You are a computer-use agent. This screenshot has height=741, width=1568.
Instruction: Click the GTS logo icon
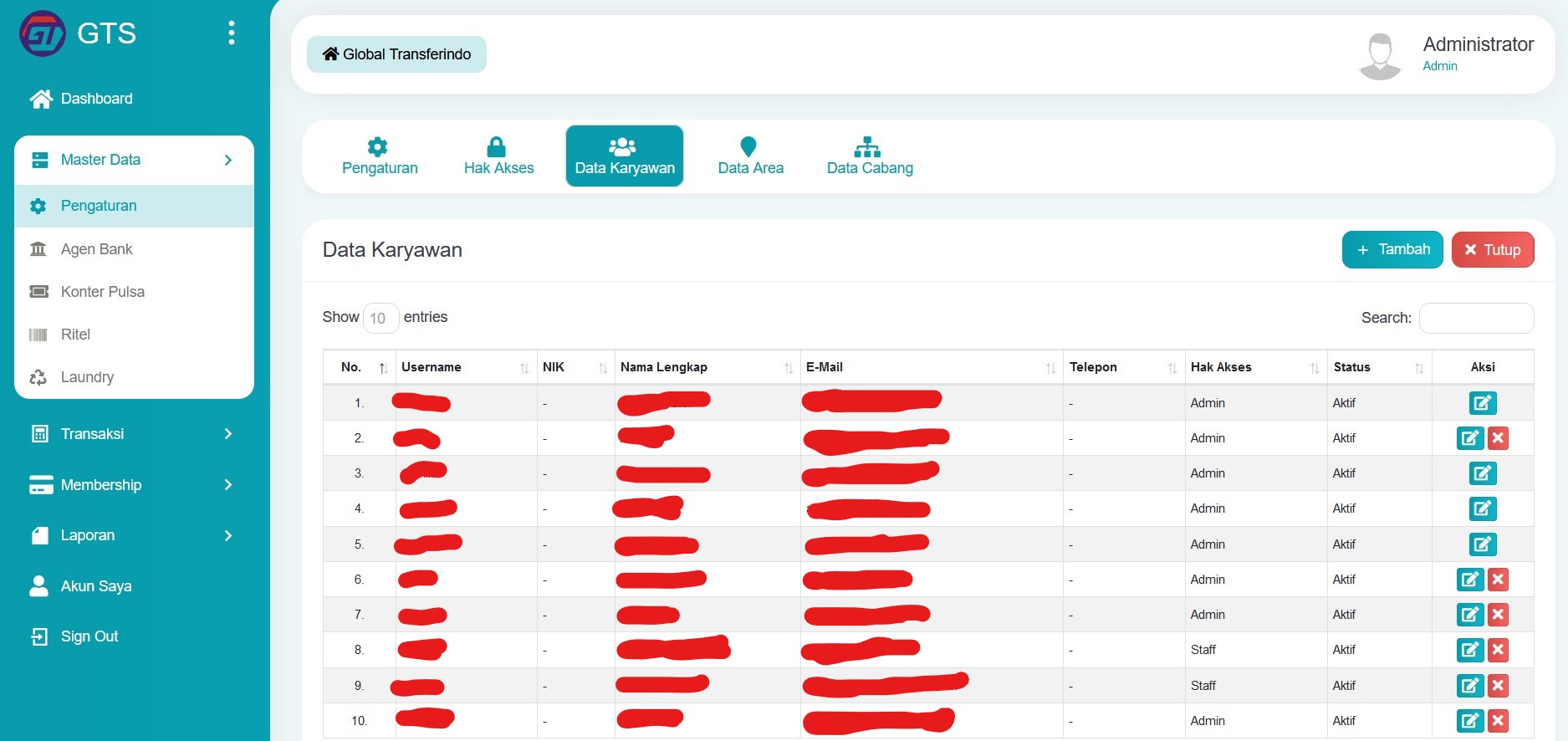43,33
